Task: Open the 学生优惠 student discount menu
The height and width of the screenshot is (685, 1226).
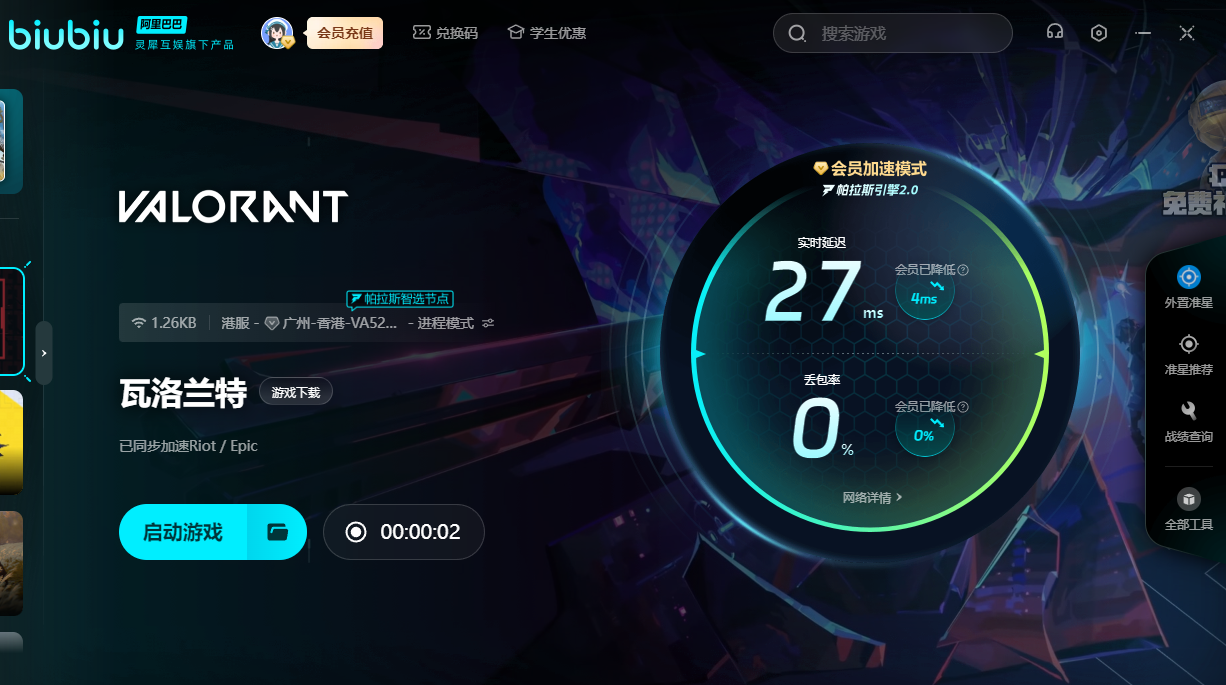Action: coord(546,33)
